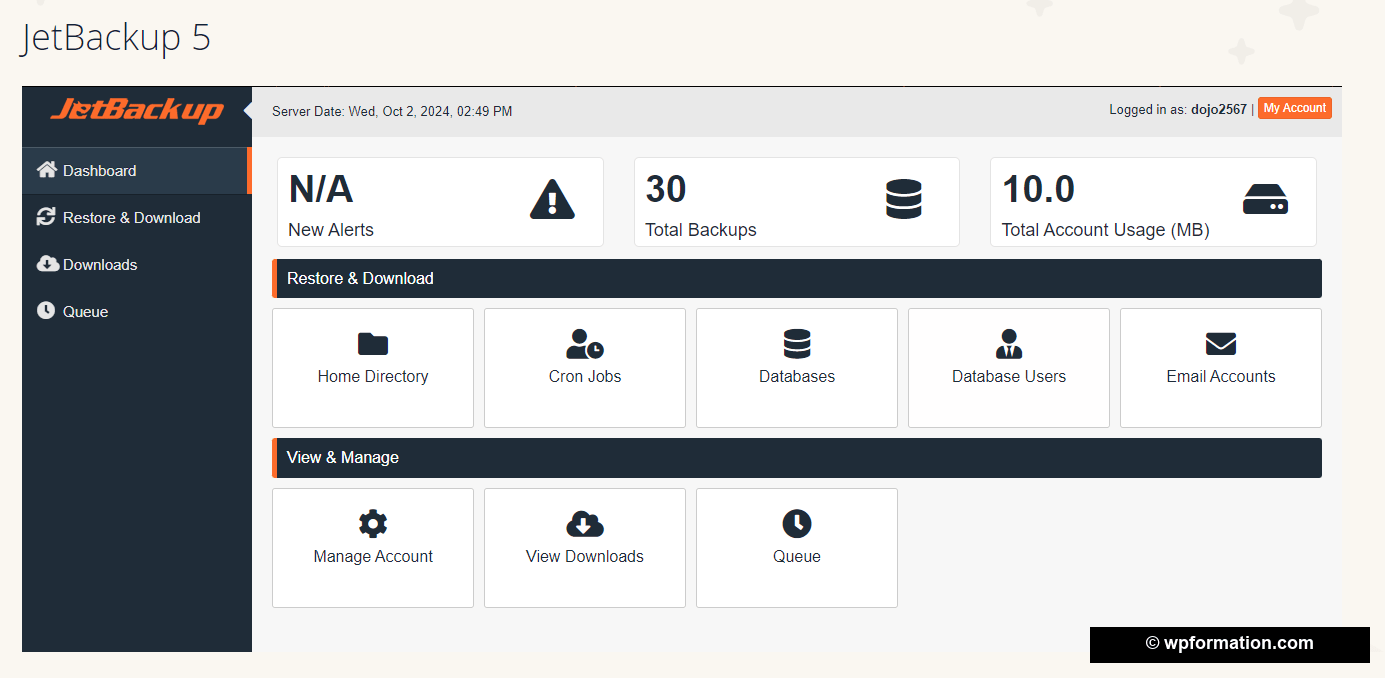Open the Manage Account label
The image size is (1385, 678).
click(x=373, y=556)
